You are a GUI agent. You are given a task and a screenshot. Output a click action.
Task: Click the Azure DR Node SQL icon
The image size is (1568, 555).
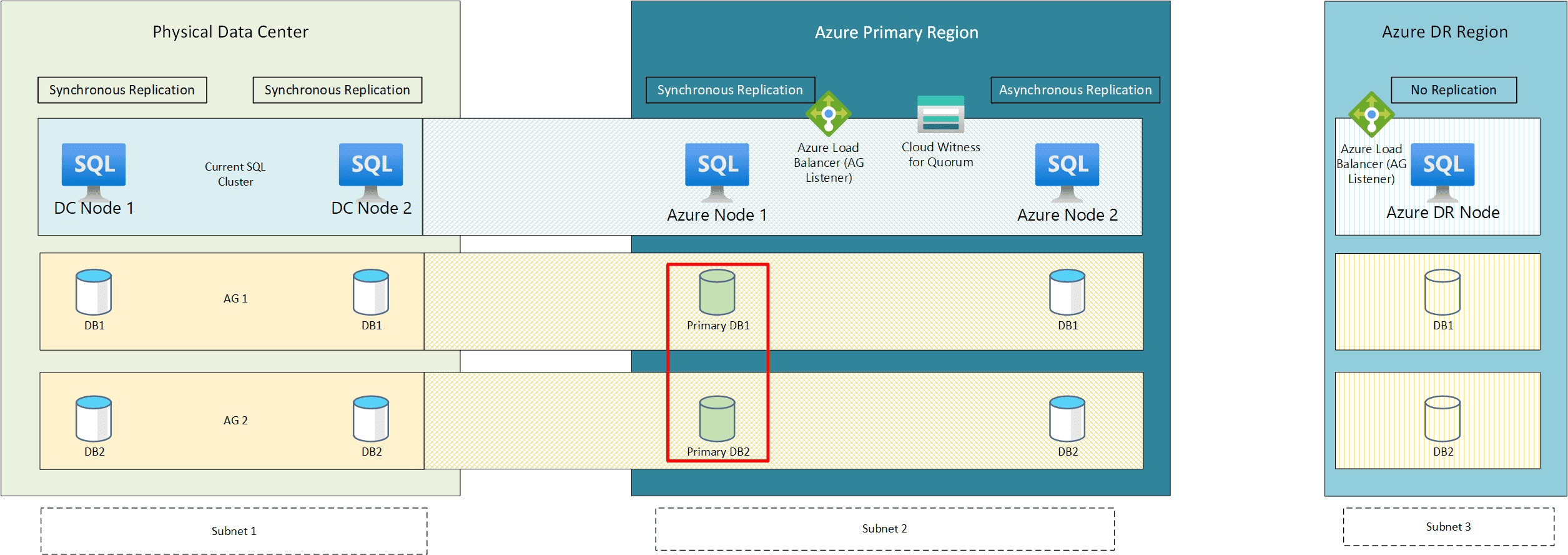[1442, 172]
